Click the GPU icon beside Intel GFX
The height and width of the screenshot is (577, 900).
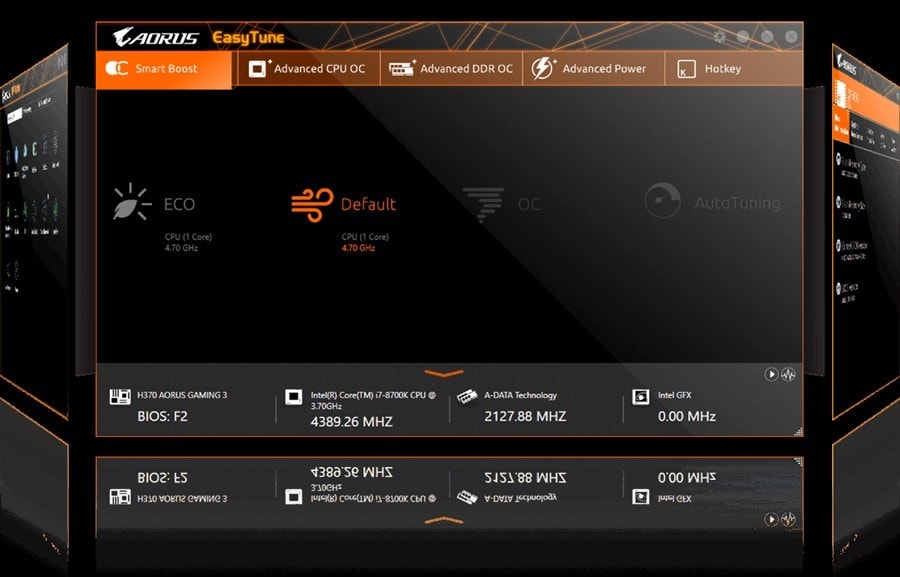tap(641, 397)
